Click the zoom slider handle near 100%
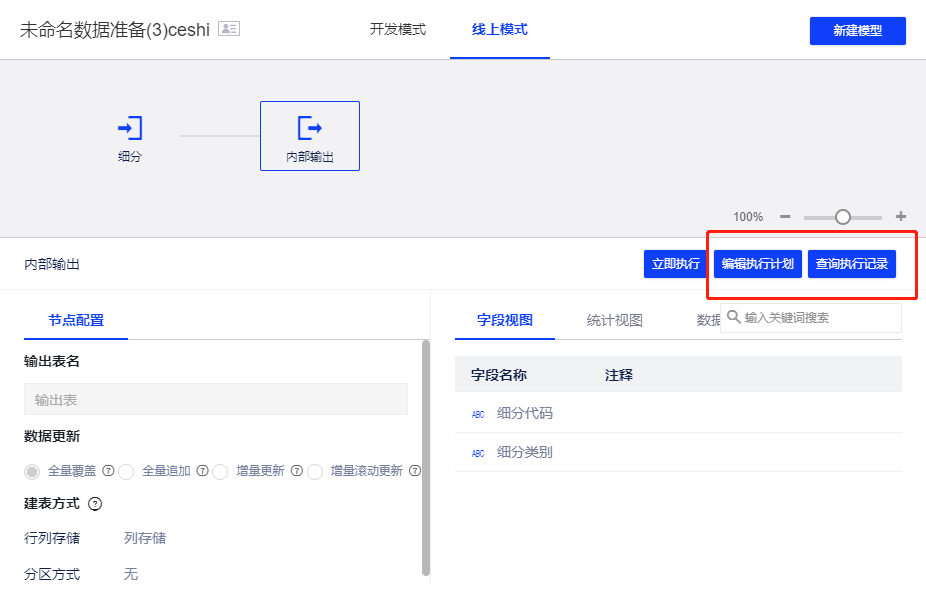Screen dimensions: 926x609 [843, 216]
